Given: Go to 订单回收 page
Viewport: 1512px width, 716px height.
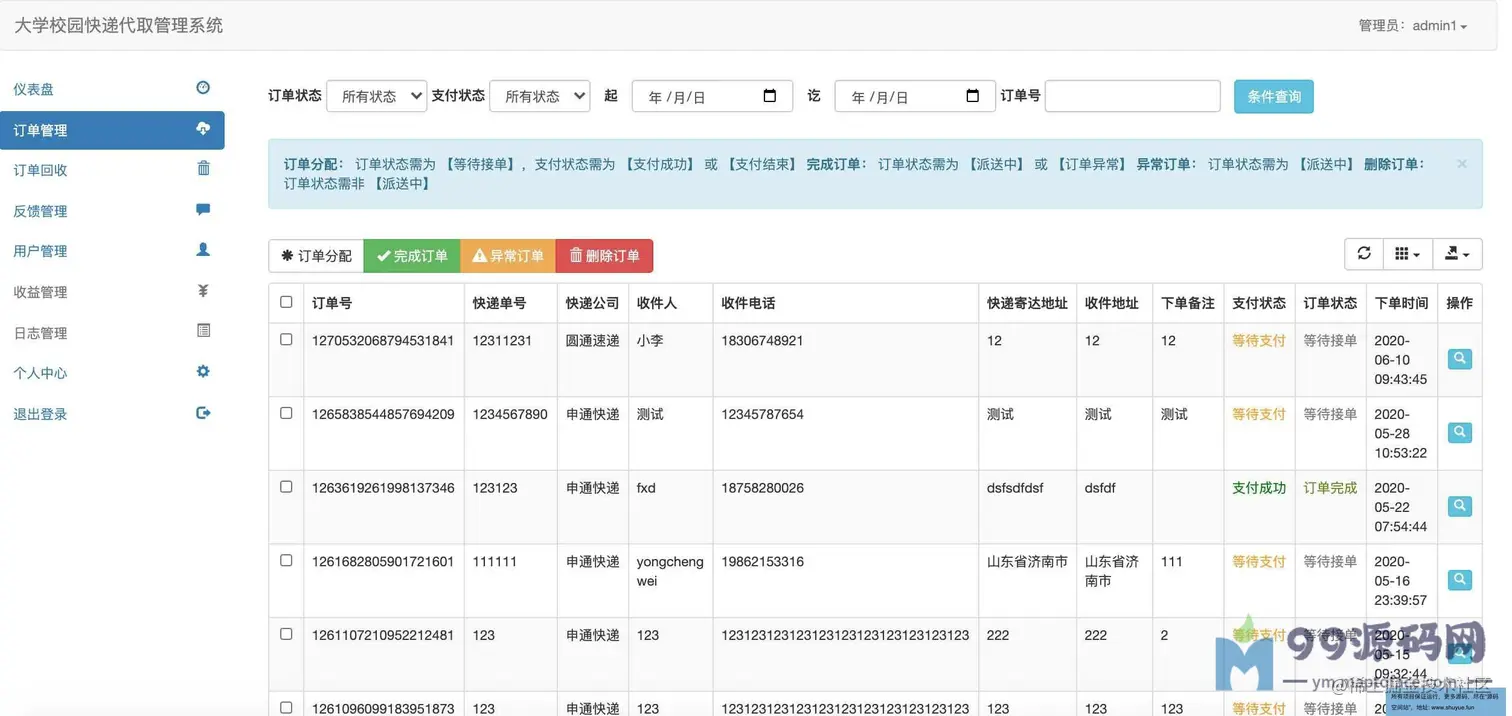Looking at the screenshot, I should [x=112, y=170].
